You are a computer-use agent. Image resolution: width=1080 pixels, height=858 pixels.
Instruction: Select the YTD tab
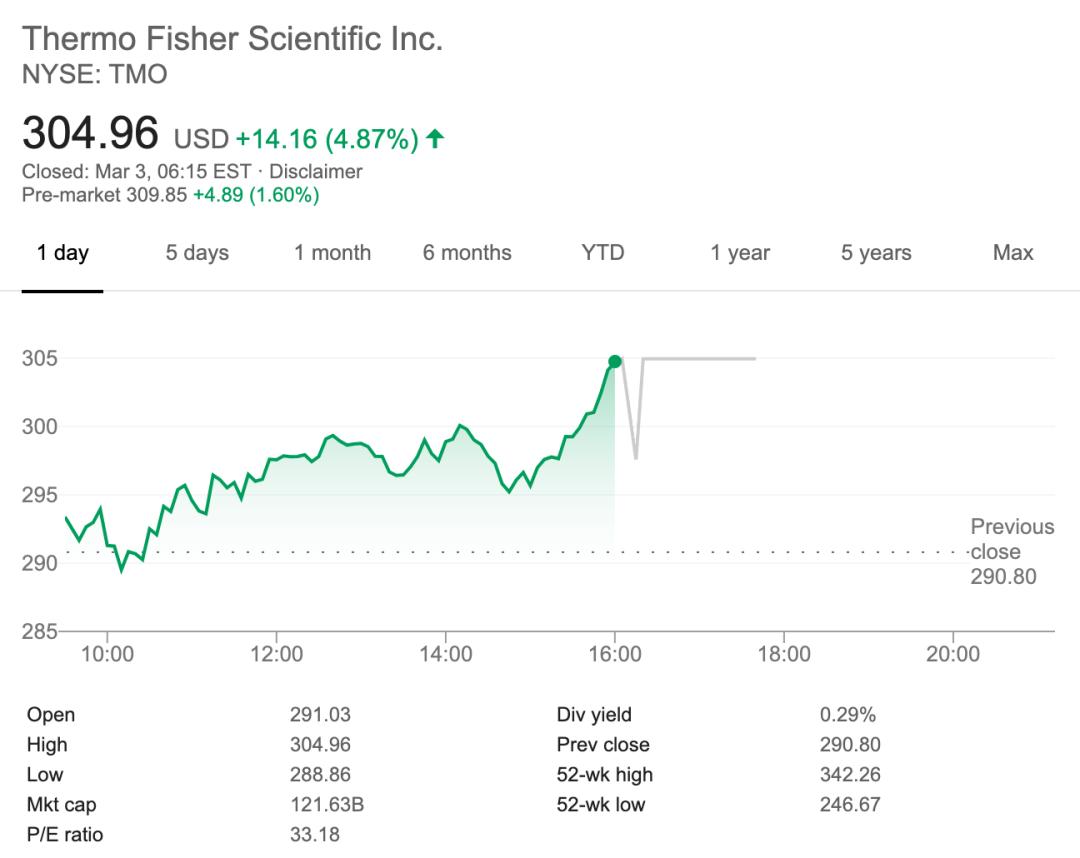602,253
